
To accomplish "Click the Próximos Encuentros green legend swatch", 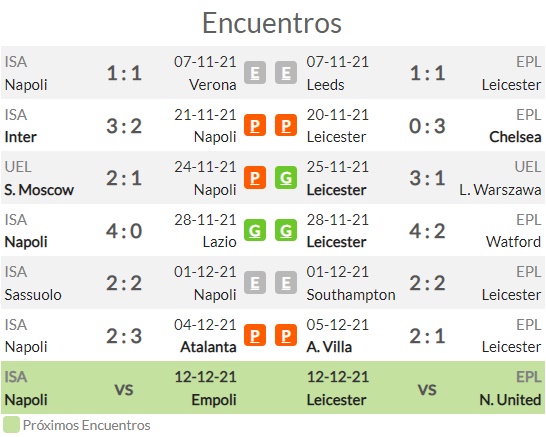I will (x=11, y=425).
